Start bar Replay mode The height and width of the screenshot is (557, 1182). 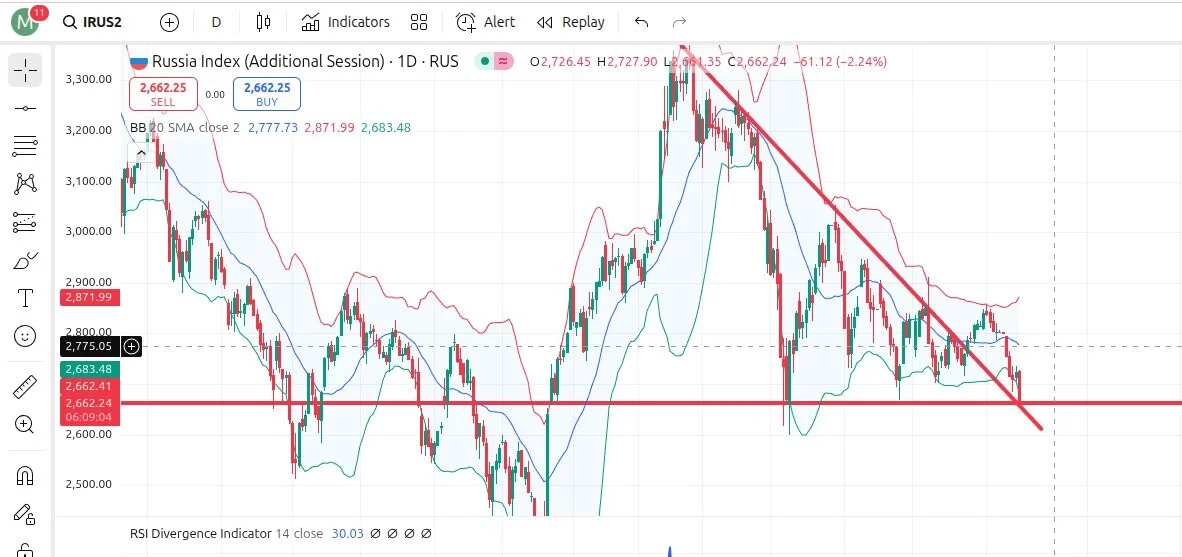point(571,22)
